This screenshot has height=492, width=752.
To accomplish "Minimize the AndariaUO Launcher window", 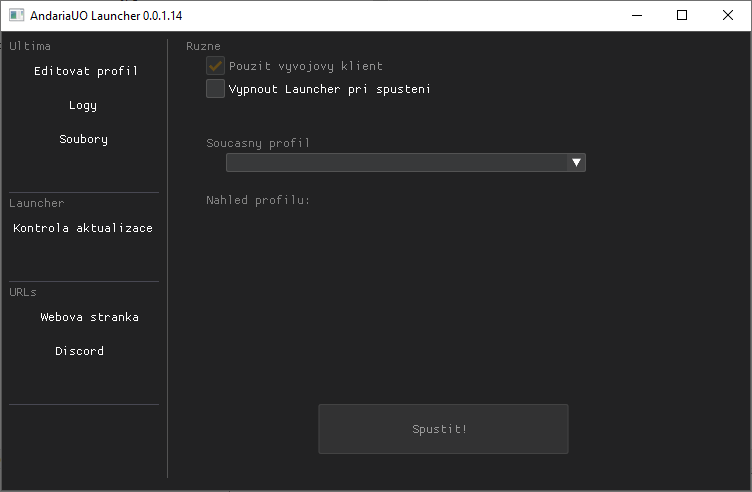I will point(636,16).
